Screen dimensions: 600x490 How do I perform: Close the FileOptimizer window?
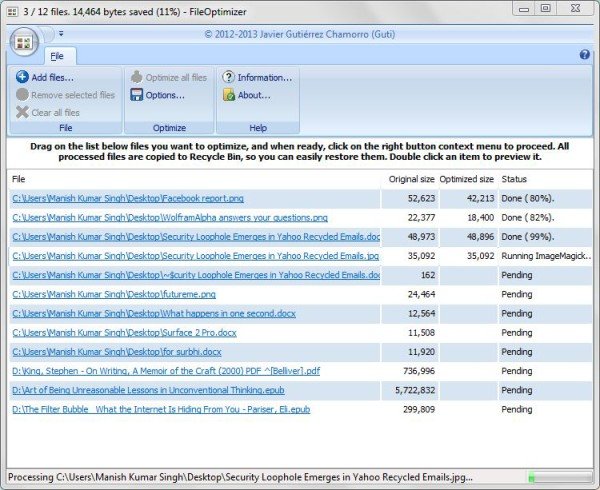tap(576, 8)
